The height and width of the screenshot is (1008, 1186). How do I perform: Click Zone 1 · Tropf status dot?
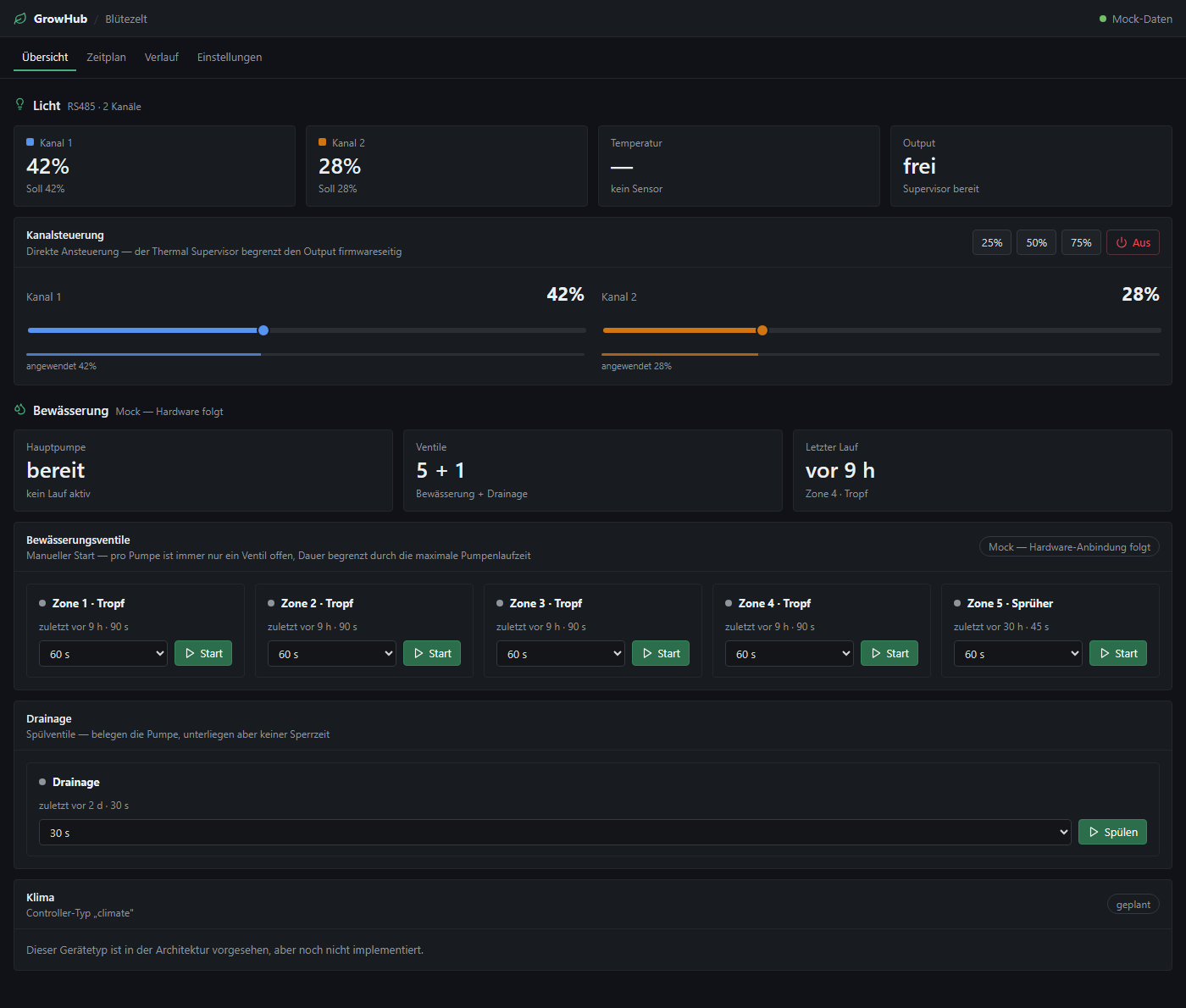click(x=42, y=603)
